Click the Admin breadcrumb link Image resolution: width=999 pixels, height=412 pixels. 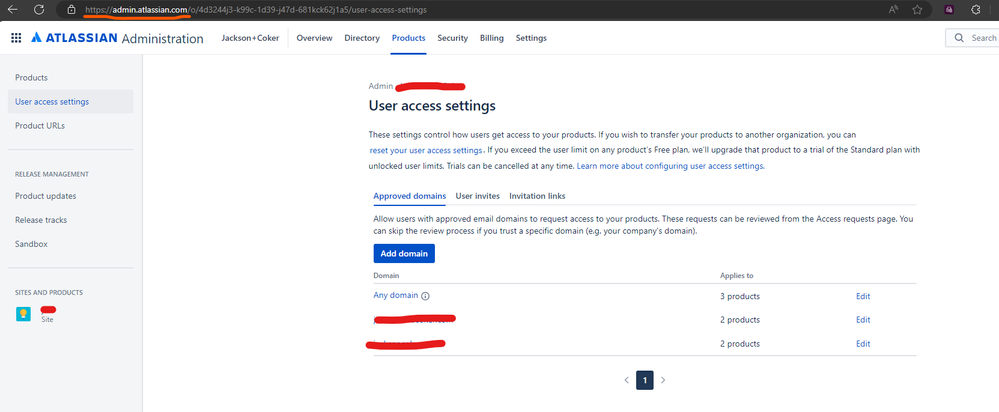[x=380, y=86]
